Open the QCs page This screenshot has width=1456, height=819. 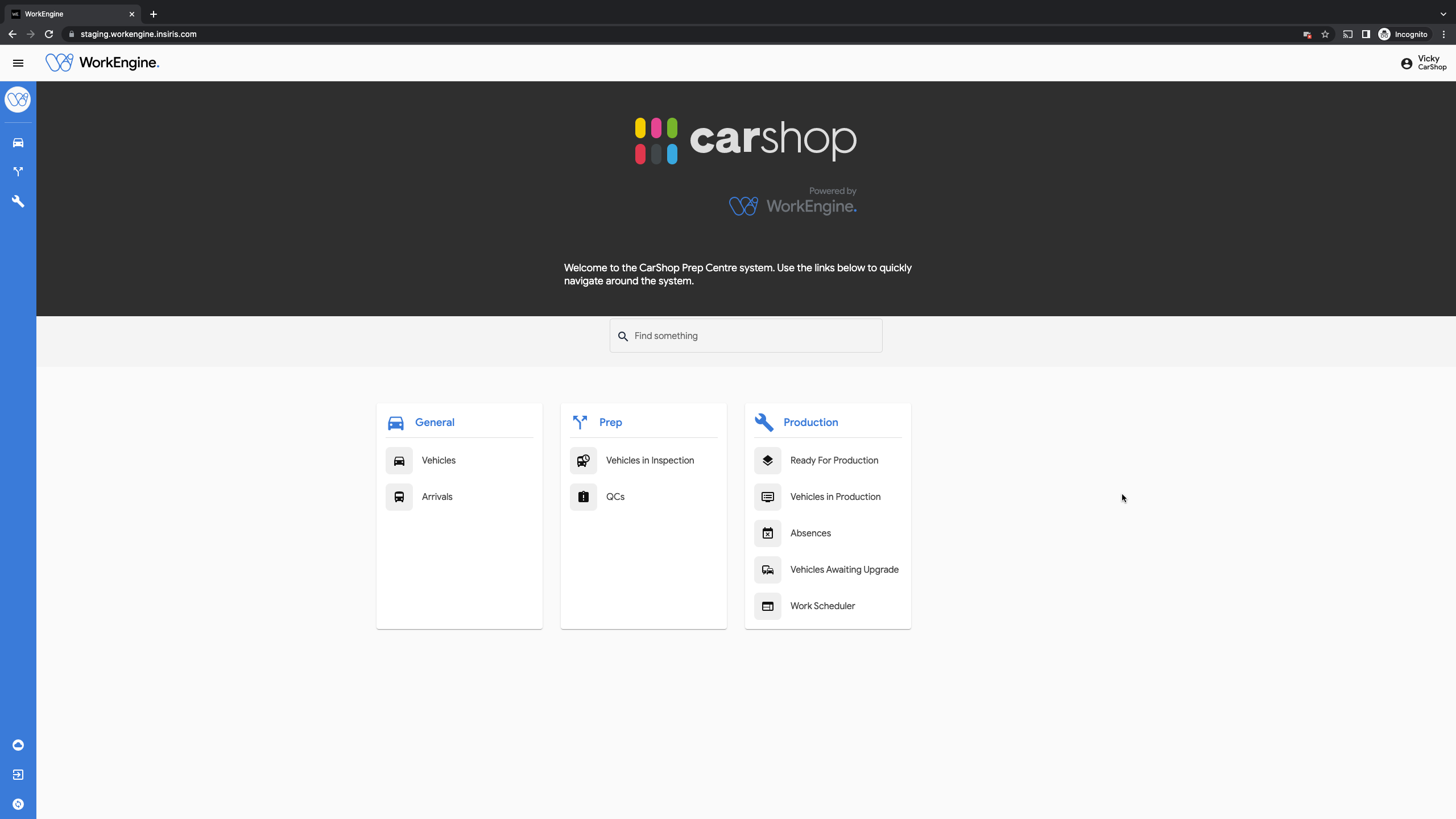(615, 497)
